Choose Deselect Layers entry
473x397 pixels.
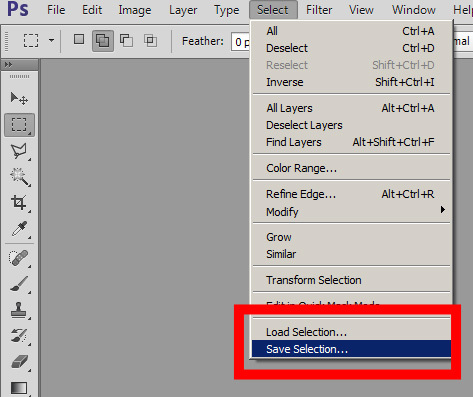[x=351, y=125]
